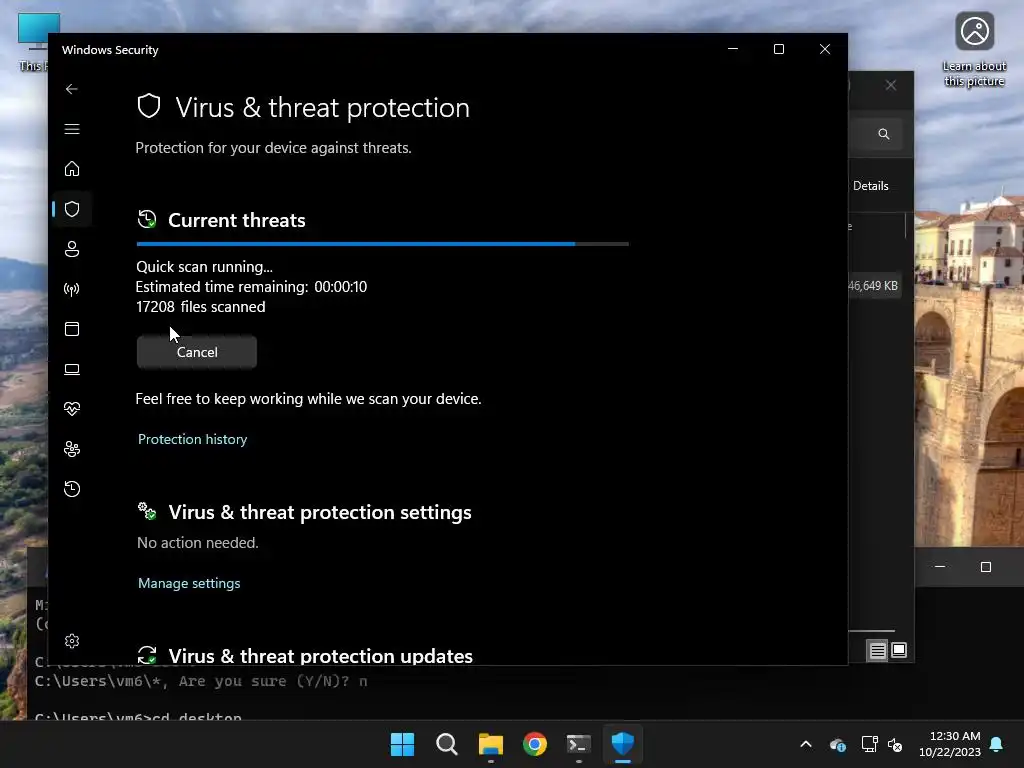Go back using the back arrow
The height and width of the screenshot is (768, 1024).
72,89
